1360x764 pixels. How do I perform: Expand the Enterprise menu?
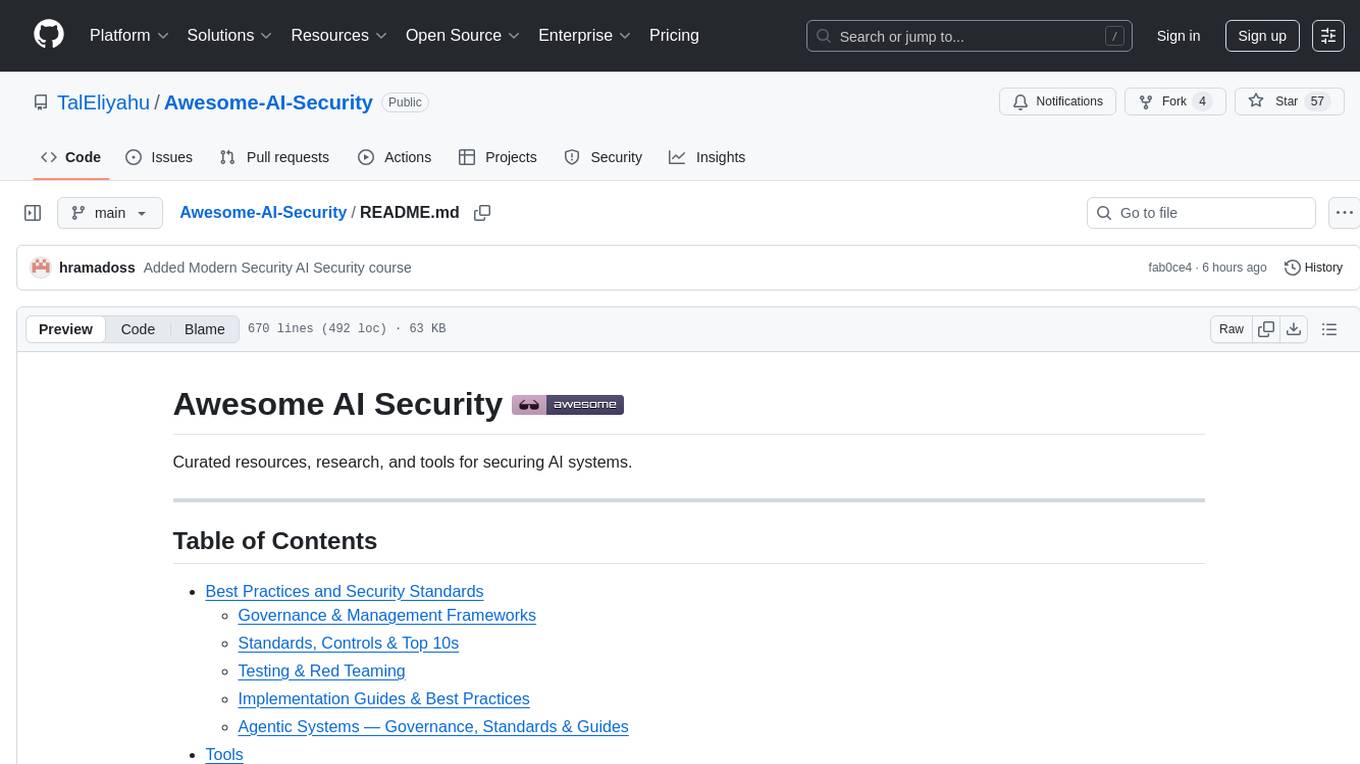[x=585, y=35]
